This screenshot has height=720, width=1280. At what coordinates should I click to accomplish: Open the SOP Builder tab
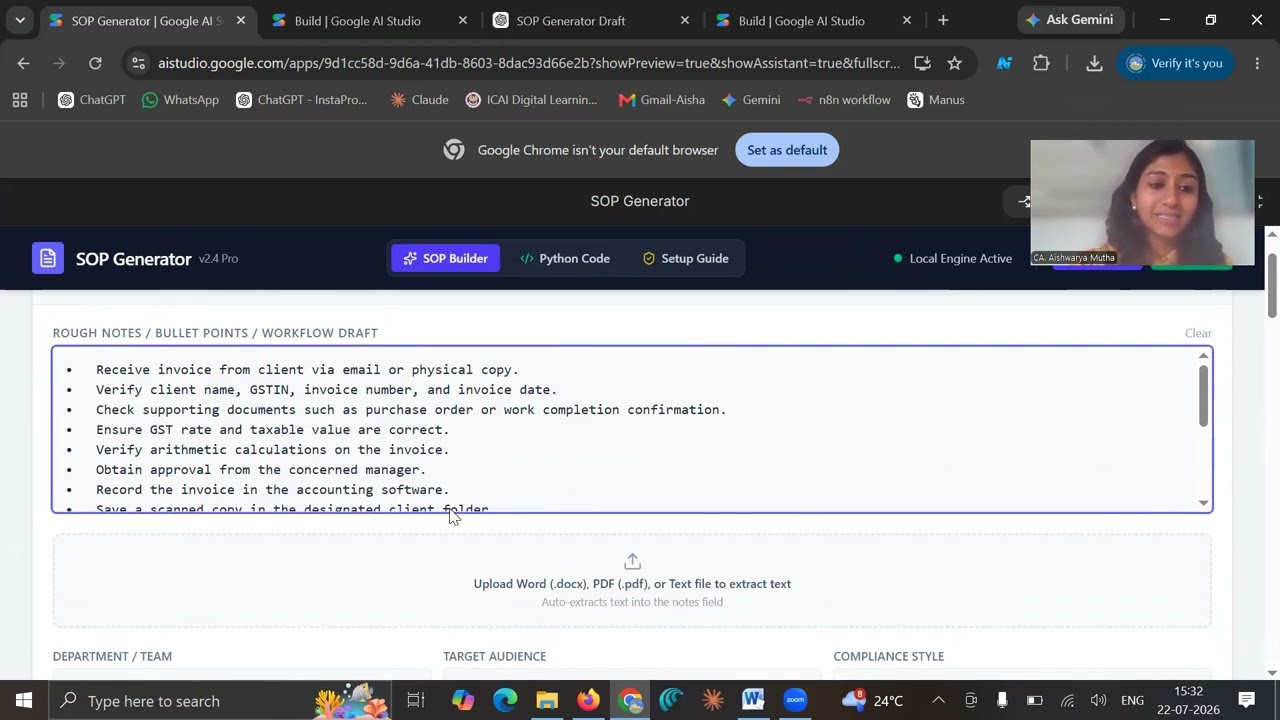coord(445,258)
